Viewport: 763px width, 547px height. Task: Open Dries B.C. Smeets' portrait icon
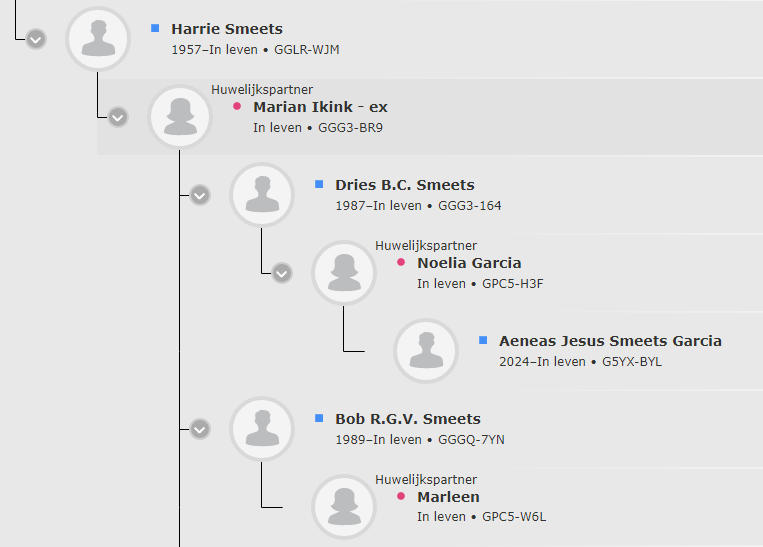[x=262, y=195]
